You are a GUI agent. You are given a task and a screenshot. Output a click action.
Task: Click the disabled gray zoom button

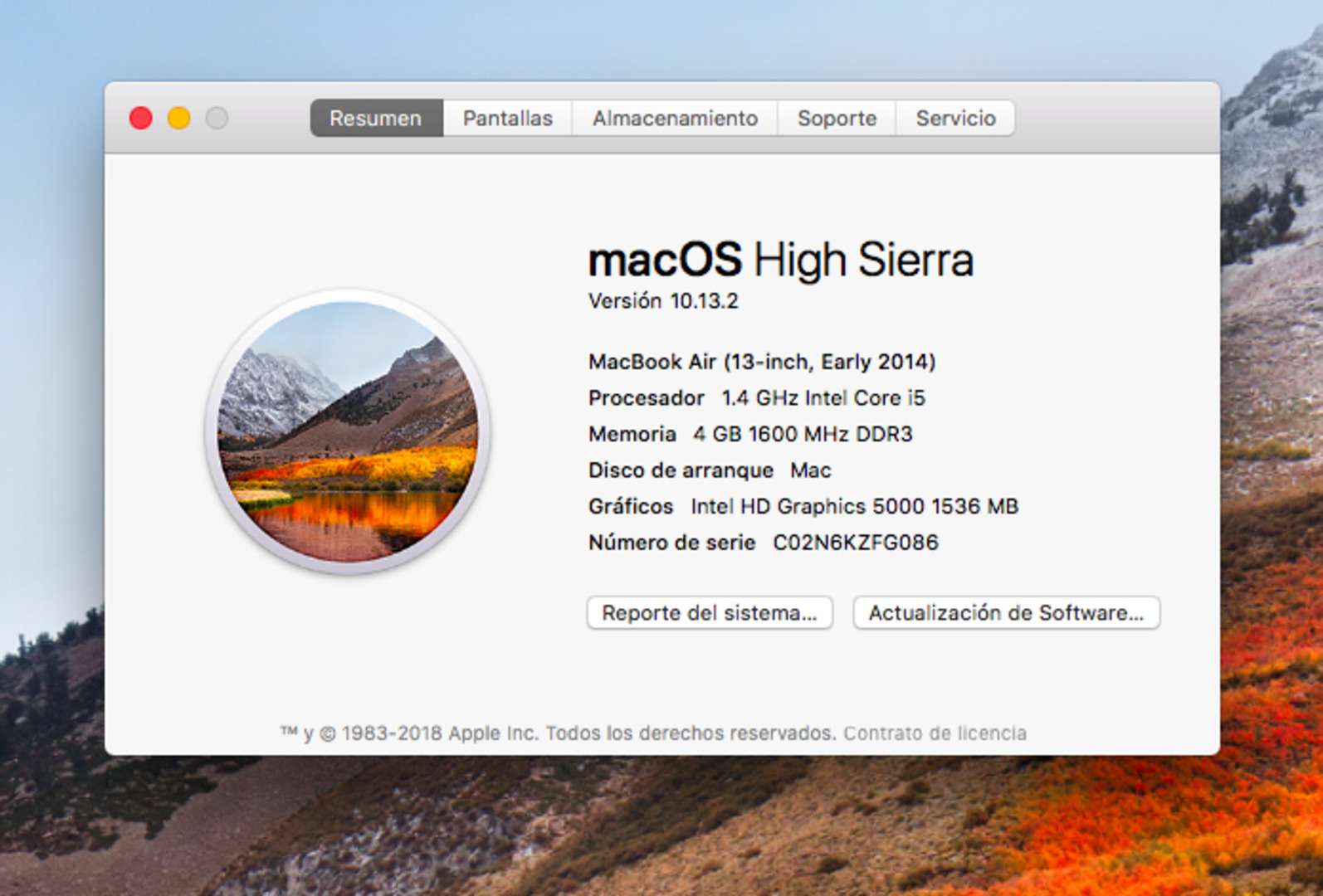pos(217,119)
